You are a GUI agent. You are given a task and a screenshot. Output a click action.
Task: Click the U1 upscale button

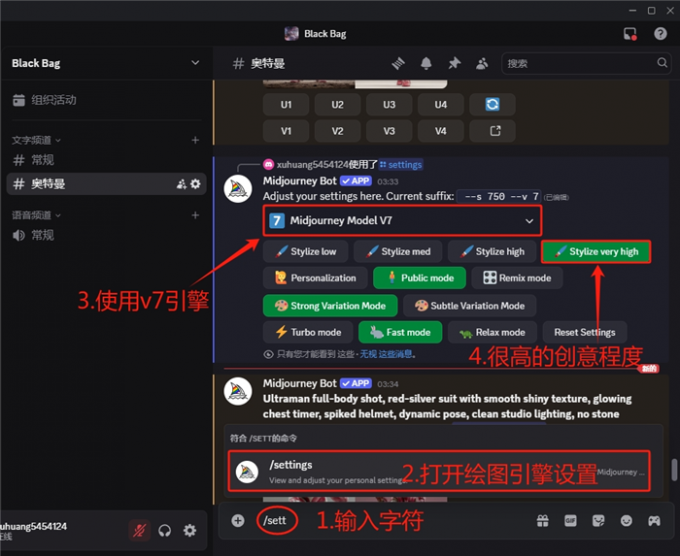click(x=286, y=105)
